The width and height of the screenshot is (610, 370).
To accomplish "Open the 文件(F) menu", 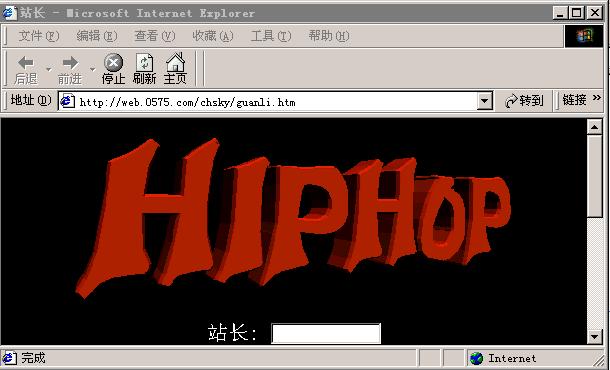I will (x=39, y=36).
